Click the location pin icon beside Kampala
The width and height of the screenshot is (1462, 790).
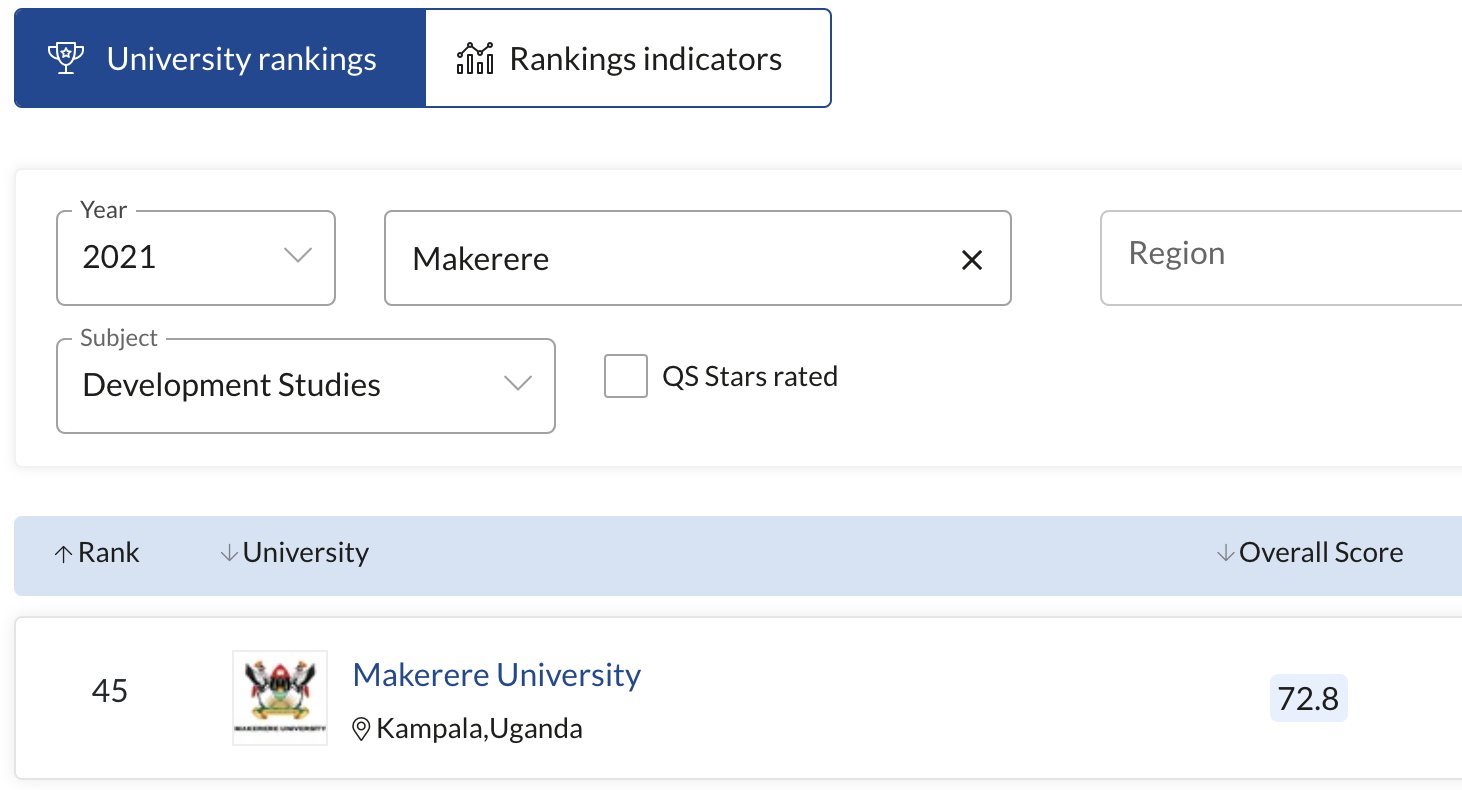point(362,729)
